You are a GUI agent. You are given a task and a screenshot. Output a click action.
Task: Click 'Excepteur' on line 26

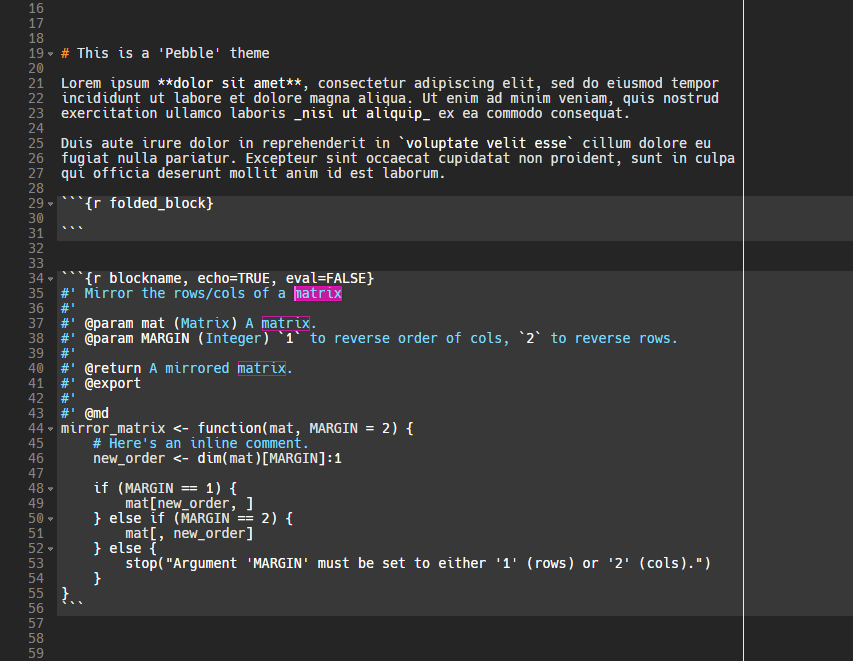281,158
